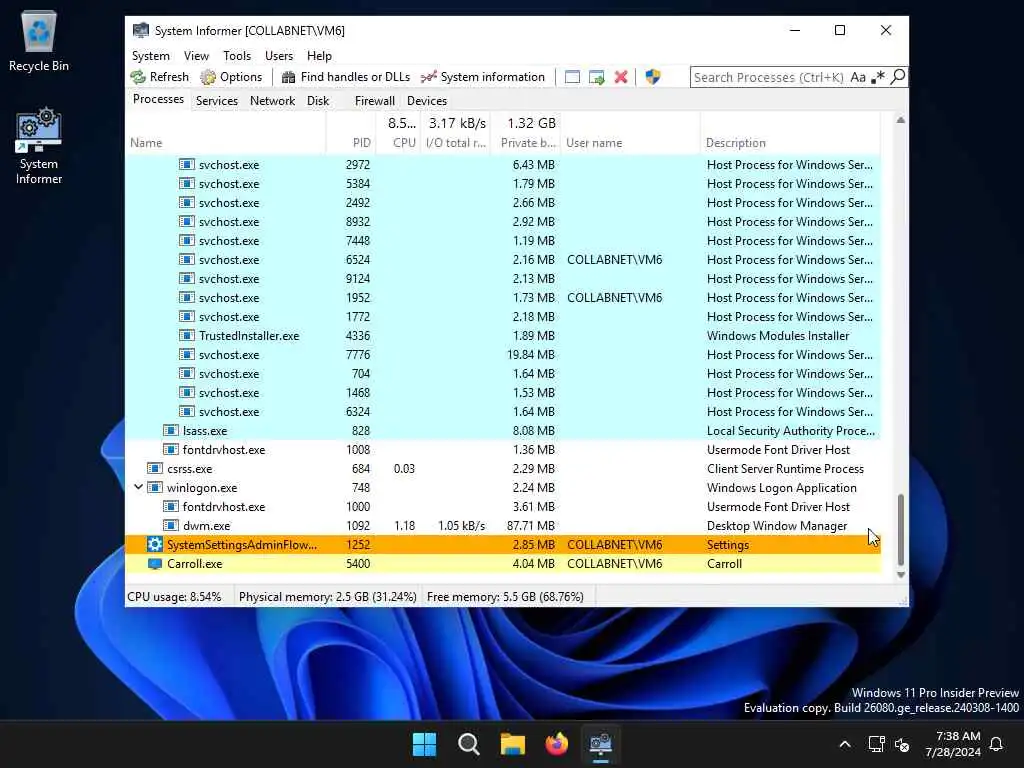Open the Windows Start menu

click(424, 744)
